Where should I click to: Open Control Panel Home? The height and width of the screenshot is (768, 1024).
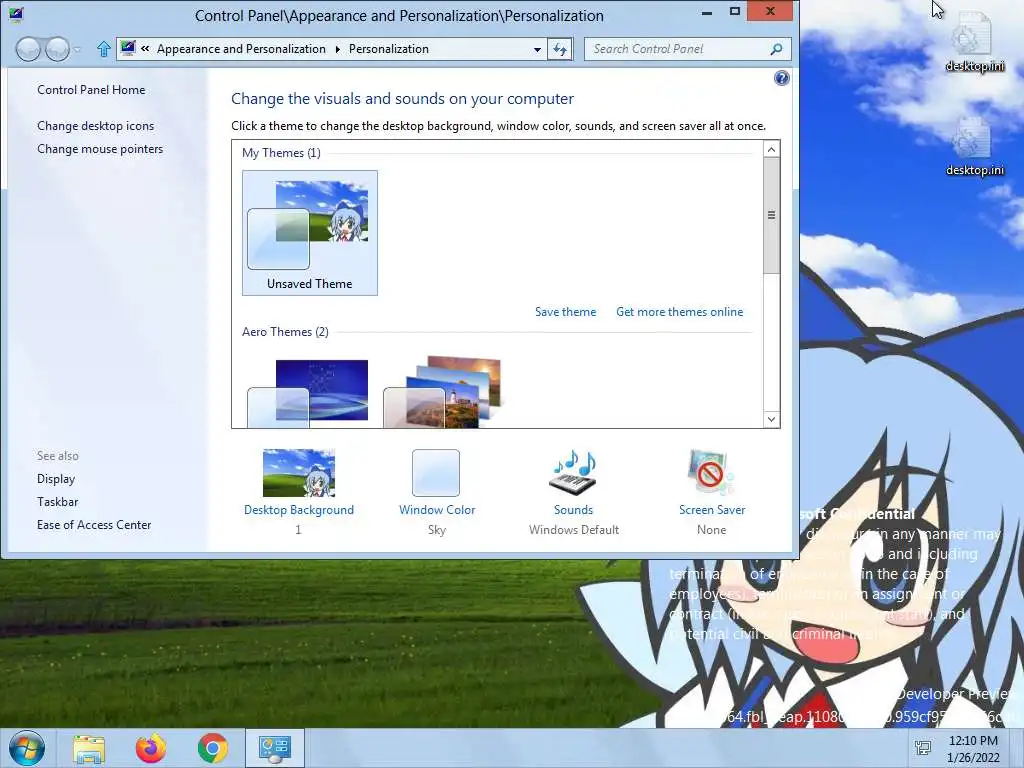pyautogui.click(x=91, y=90)
